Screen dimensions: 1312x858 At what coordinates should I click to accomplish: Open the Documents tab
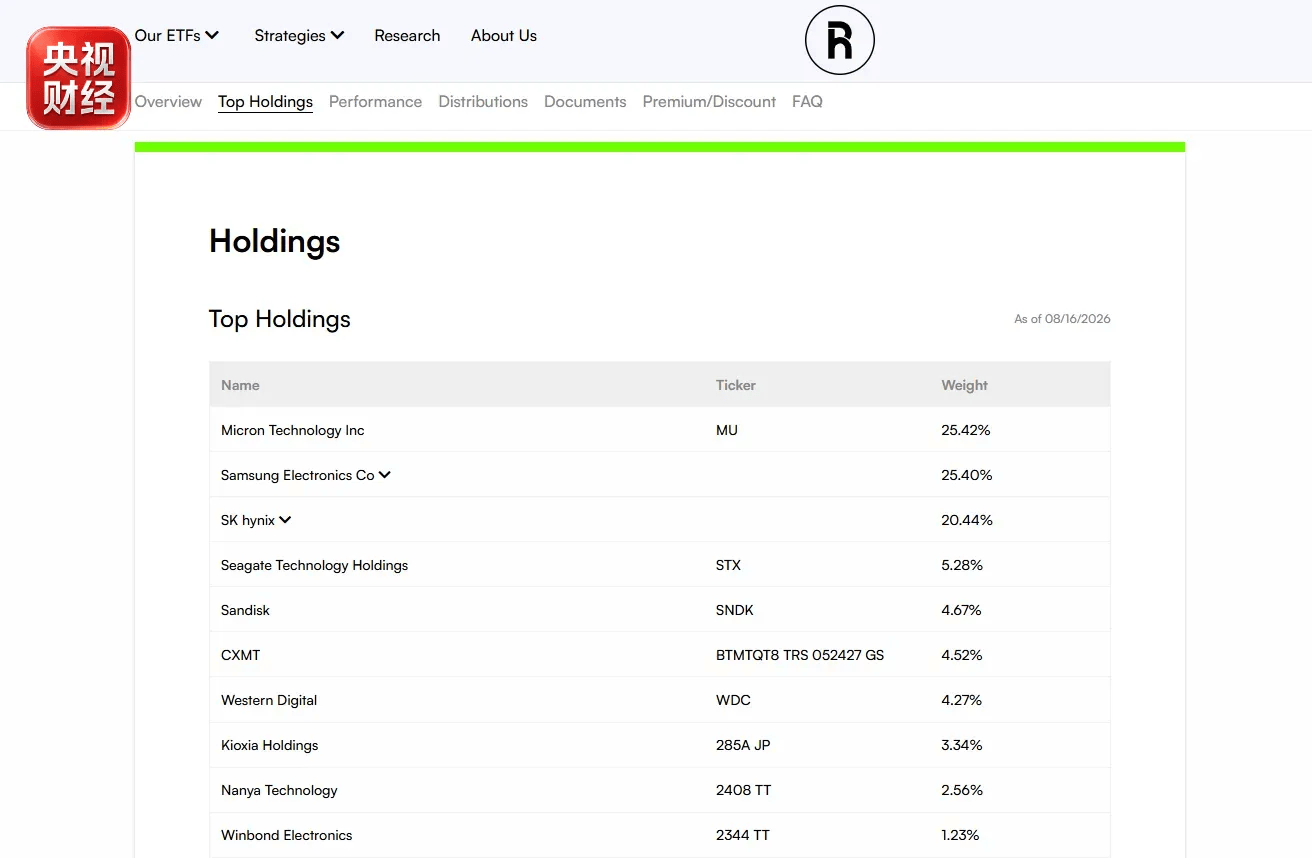point(585,101)
